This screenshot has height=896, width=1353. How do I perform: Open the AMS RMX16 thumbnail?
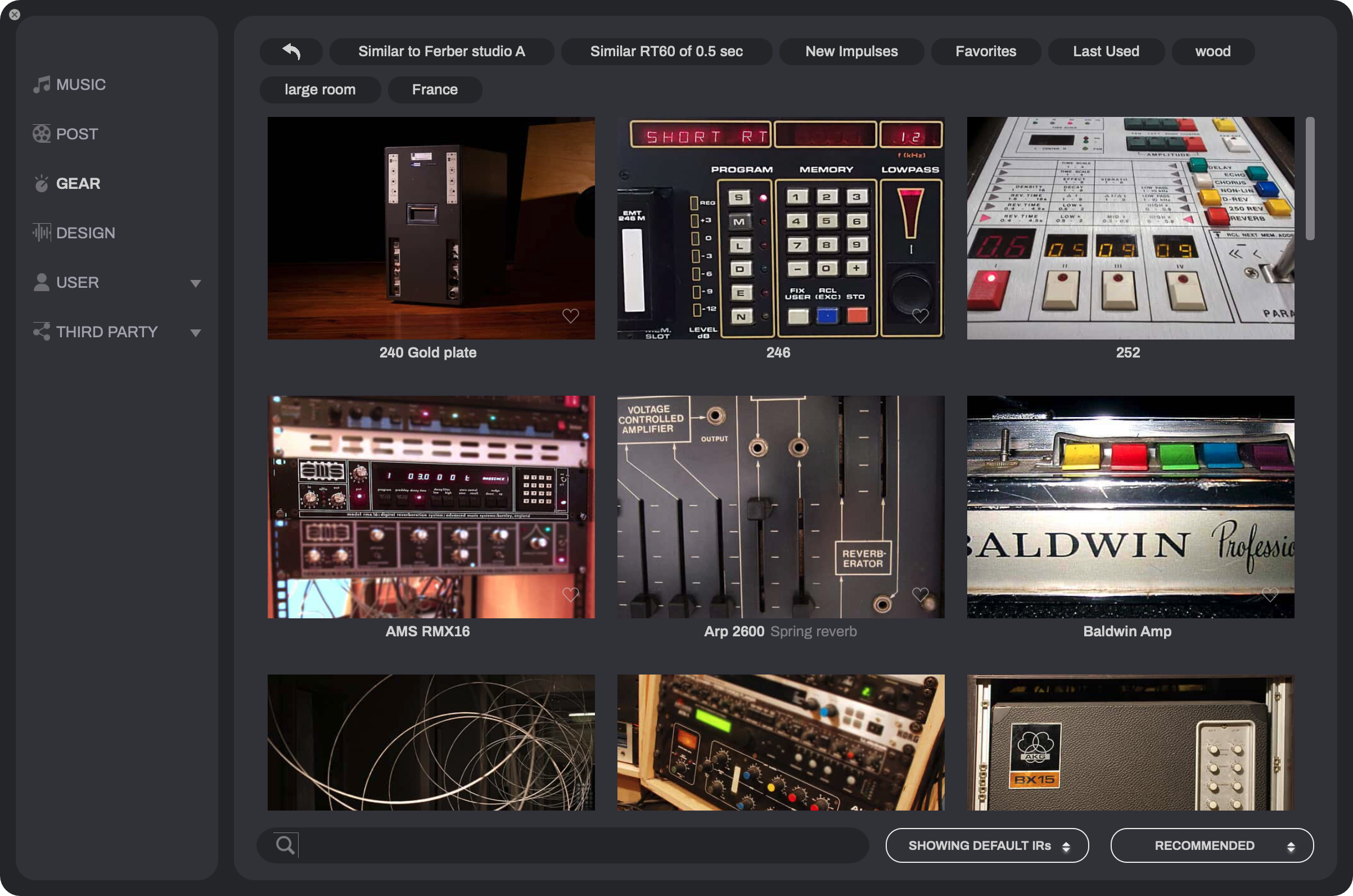click(431, 507)
